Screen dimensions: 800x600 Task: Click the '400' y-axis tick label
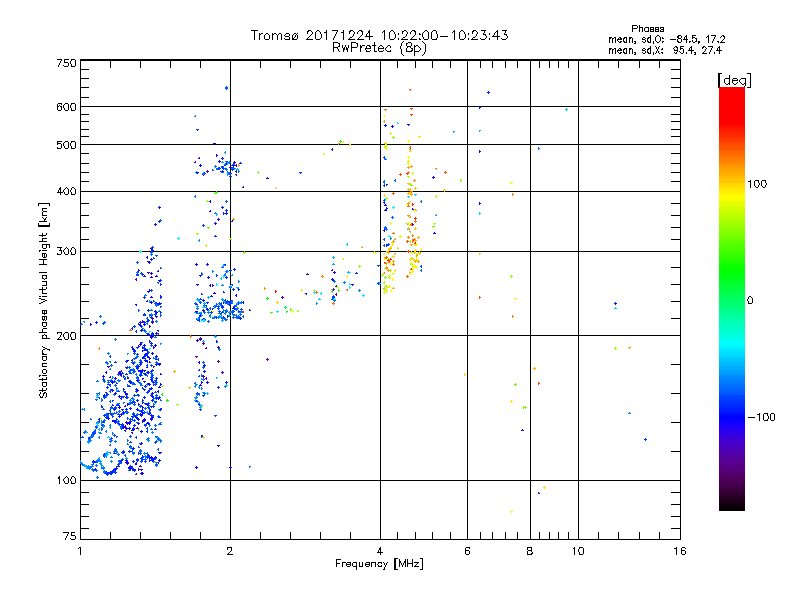point(67,192)
